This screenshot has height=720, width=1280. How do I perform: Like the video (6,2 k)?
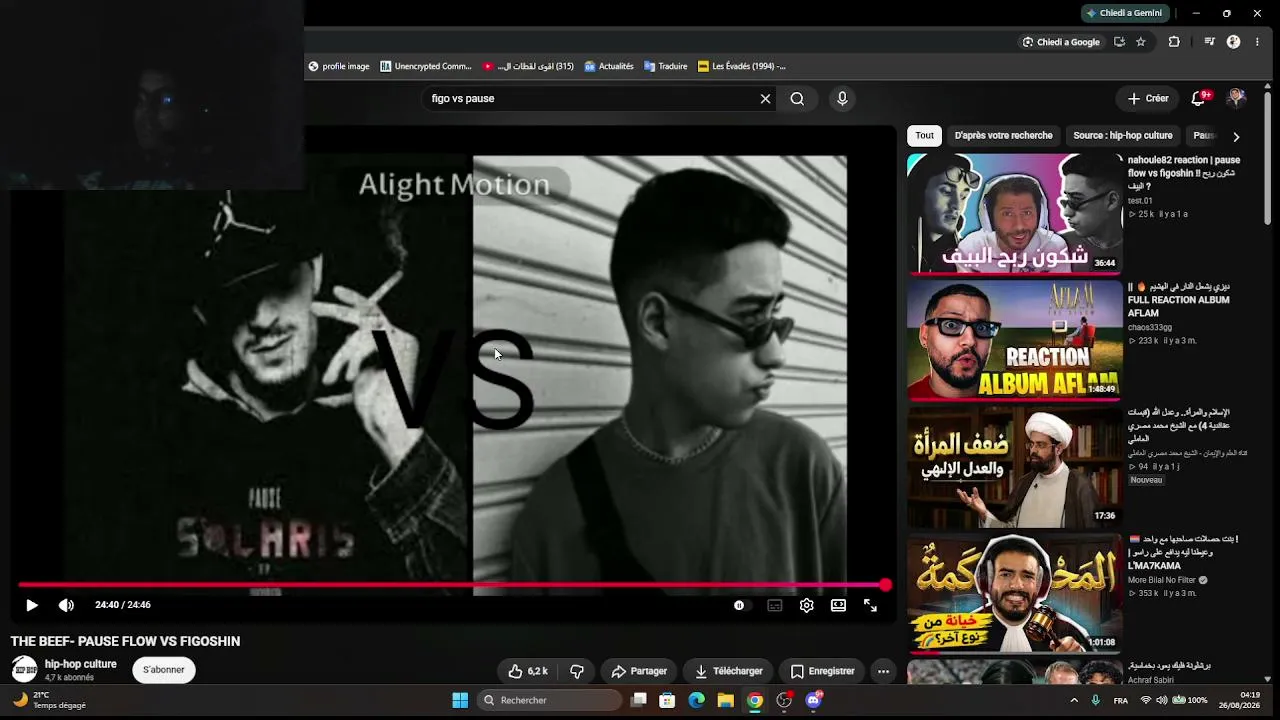pos(528,671)
